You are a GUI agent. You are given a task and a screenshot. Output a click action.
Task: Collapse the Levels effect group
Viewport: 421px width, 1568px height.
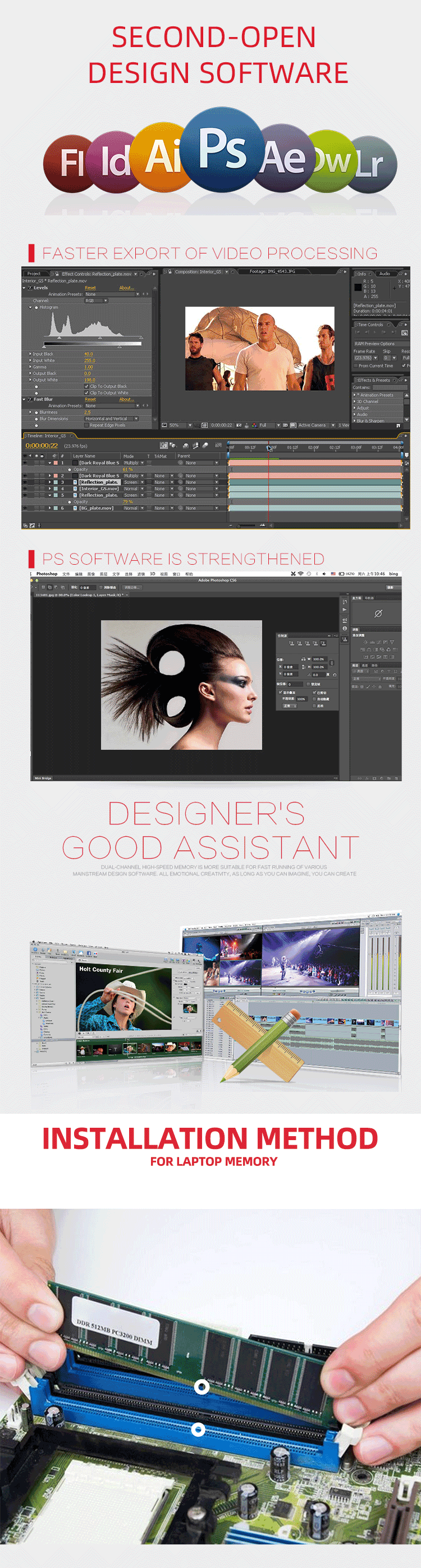click(24, 288)
